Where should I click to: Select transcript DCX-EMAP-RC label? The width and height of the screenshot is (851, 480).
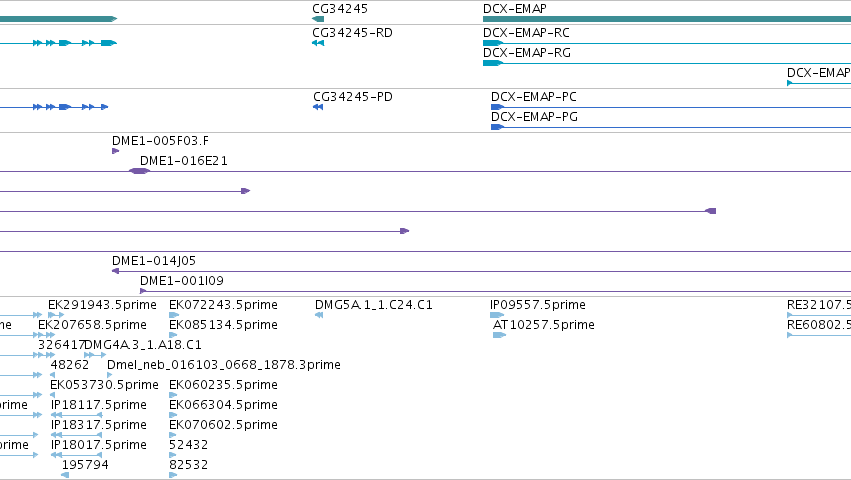point(526,33)
